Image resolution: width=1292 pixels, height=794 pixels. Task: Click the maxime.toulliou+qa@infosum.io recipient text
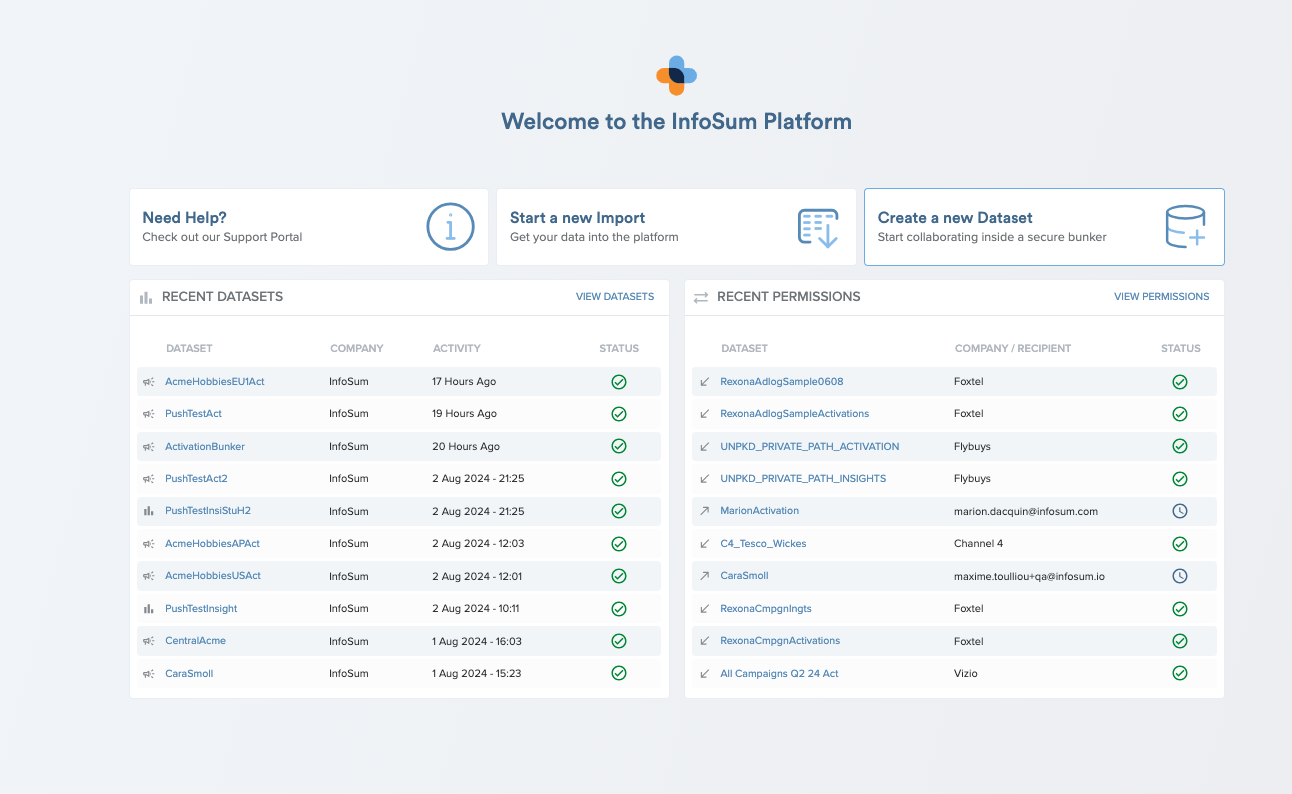click(x=1029, y=576)
